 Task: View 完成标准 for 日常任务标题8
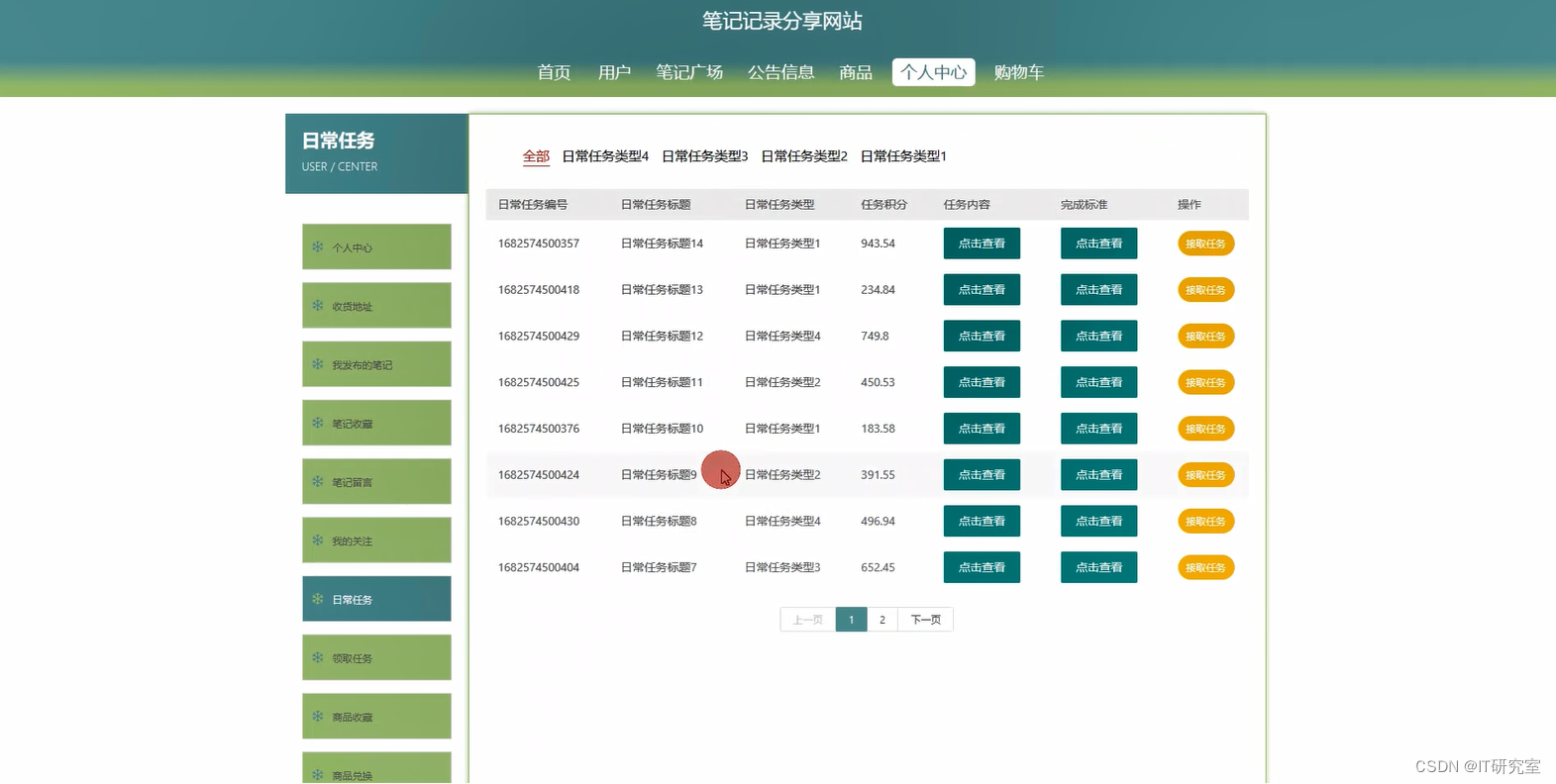tap(1099, 521)
